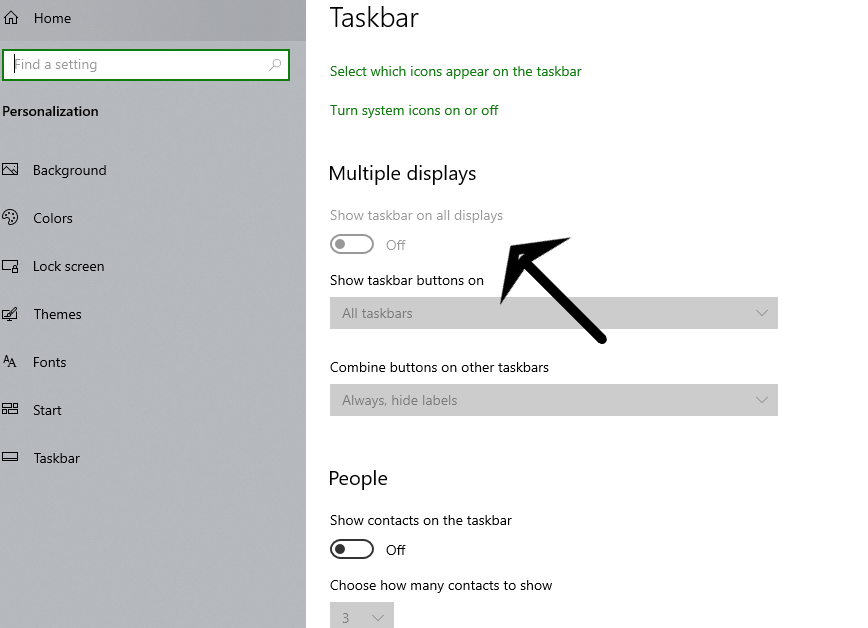Click the Taskbar page title
Viewport: 868px width, 628px height.
pos(374,17)
